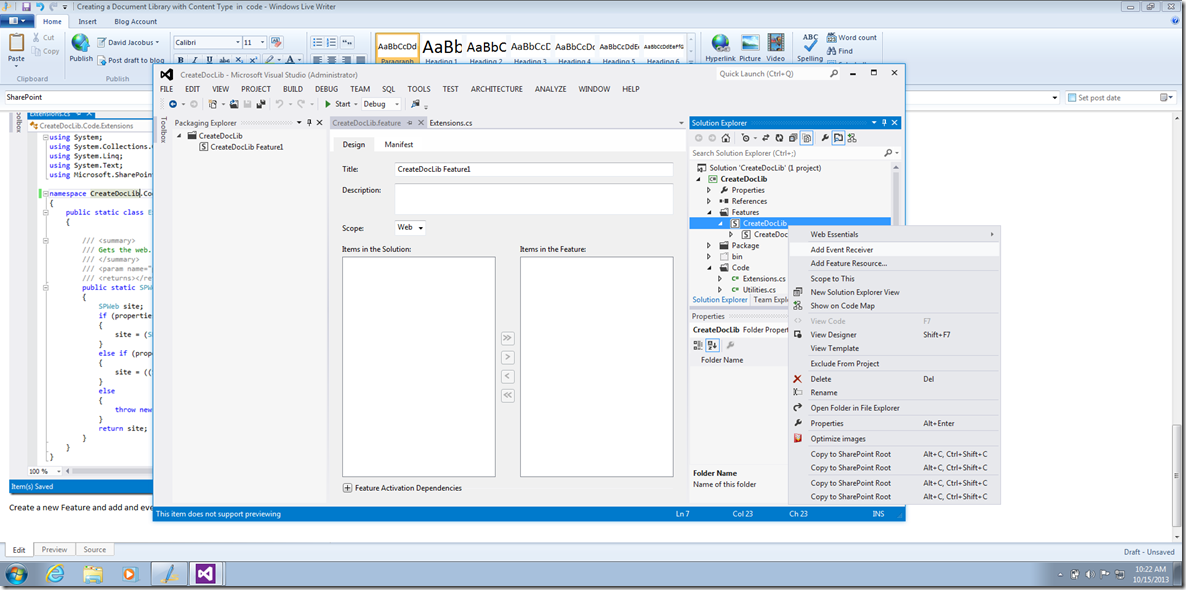The height and width of the screenshot is (590, 1186).
Task: Expand the Properties node in Solution Explorer
Action: 709,190
